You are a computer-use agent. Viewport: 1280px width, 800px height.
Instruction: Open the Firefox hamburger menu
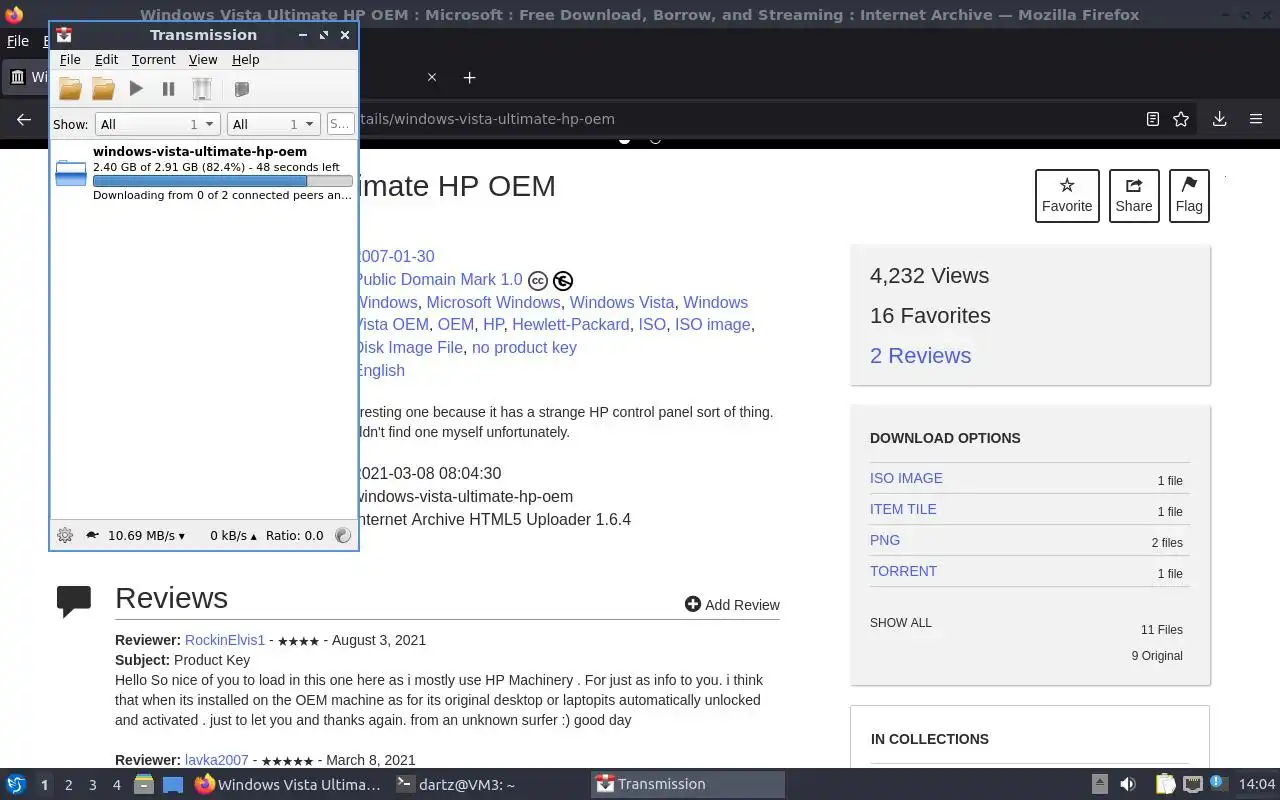tap(1256, 119)
